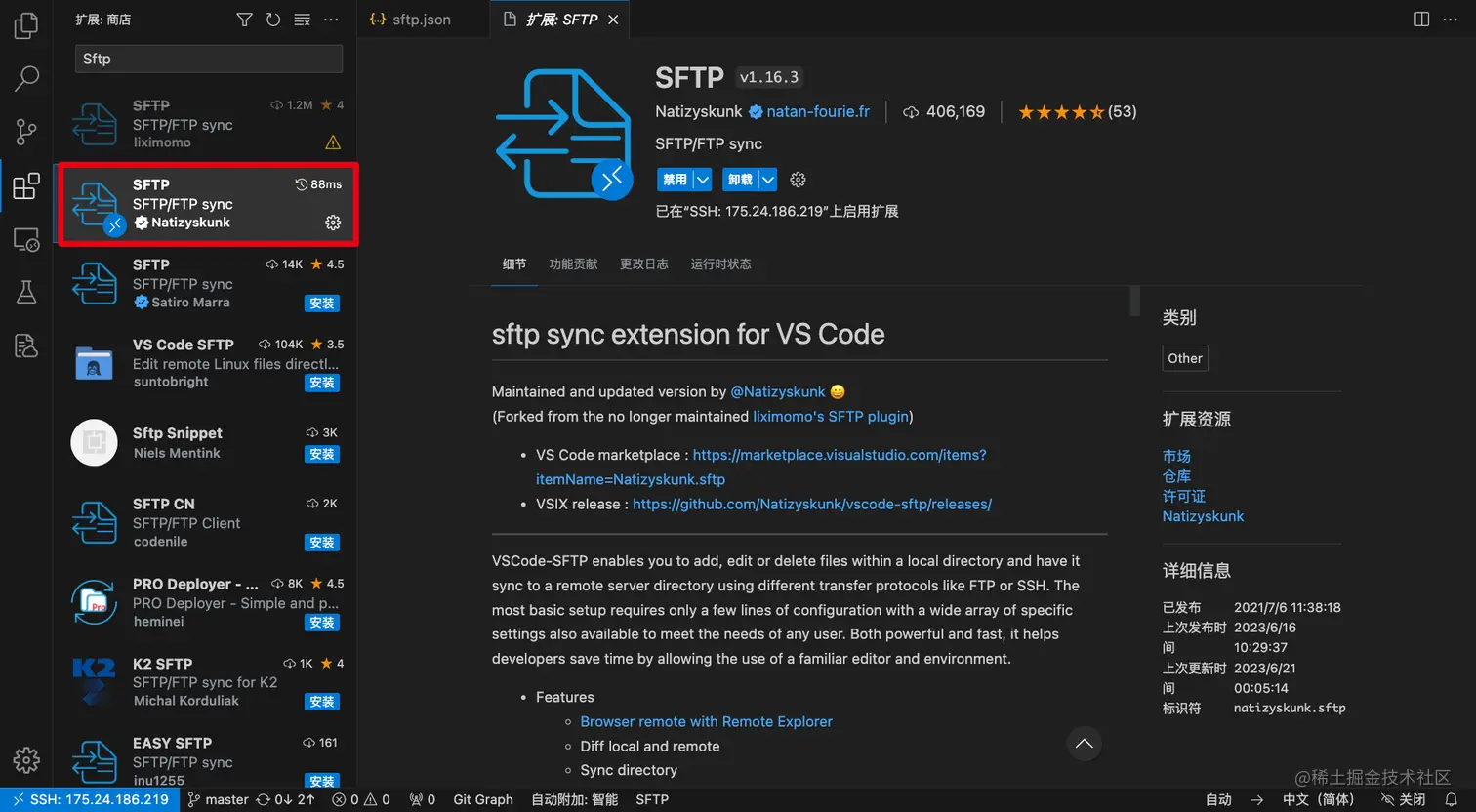The image size is (1476, 812).
Task: Select the Extensions view icon
Action: (26, 185)
